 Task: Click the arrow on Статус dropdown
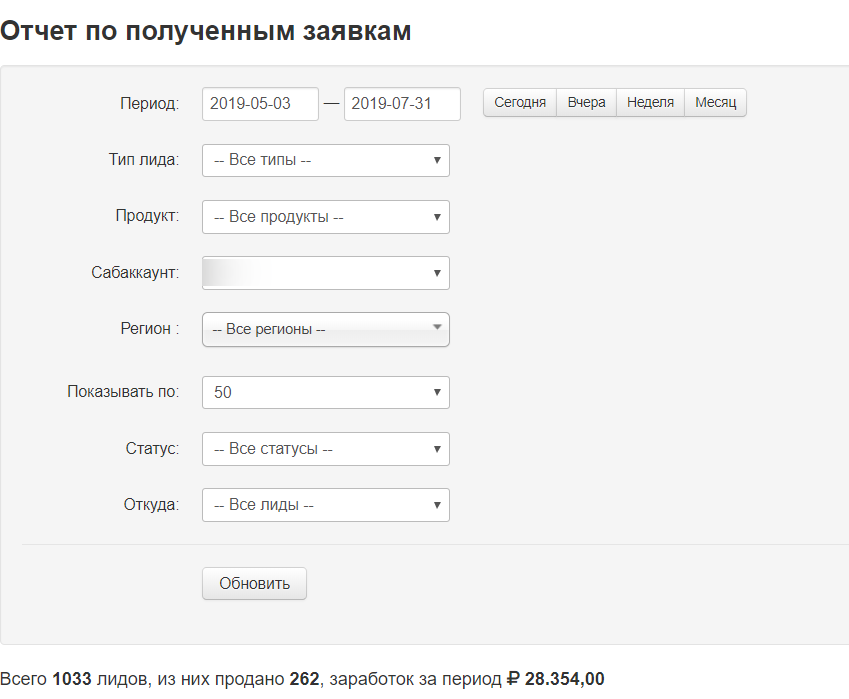[437, 449]
